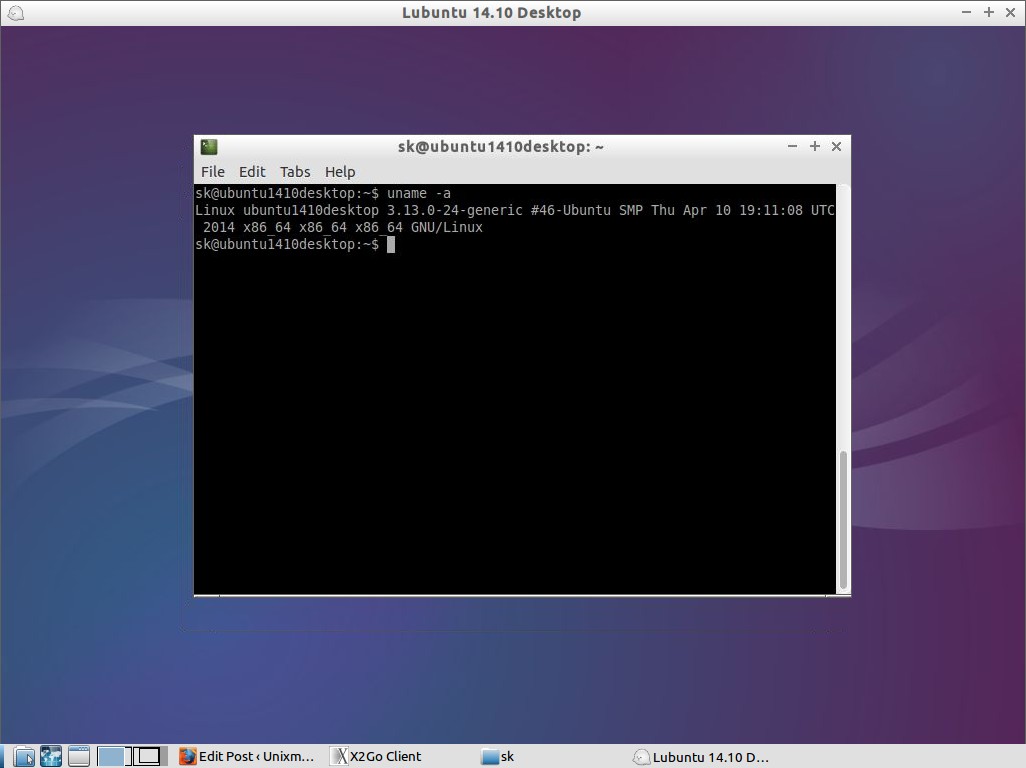Switch to the 'sk' folder taskbar item
This screenshot has height=768, width=1026.
point(497,757)
